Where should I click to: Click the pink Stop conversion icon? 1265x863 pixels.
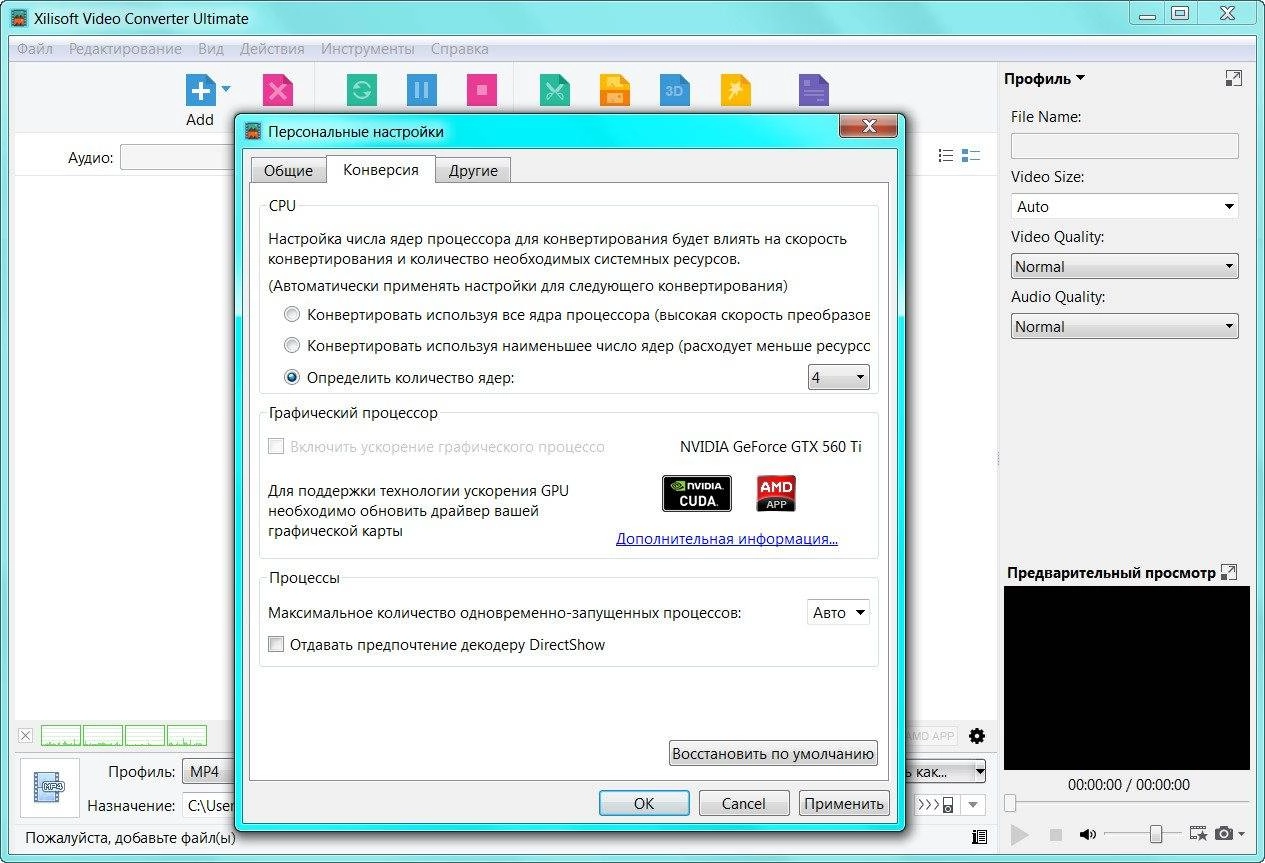(x=482, y=91)
